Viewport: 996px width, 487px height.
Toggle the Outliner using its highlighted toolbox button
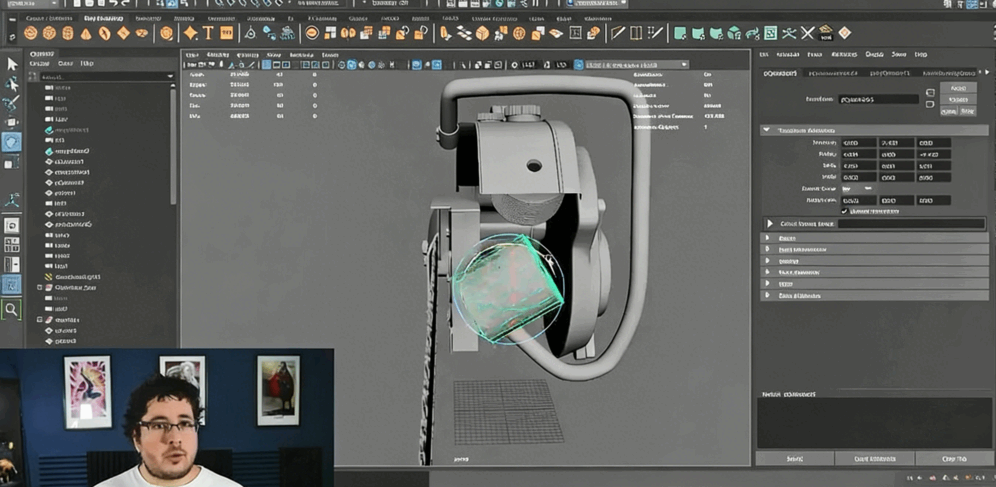11,284
